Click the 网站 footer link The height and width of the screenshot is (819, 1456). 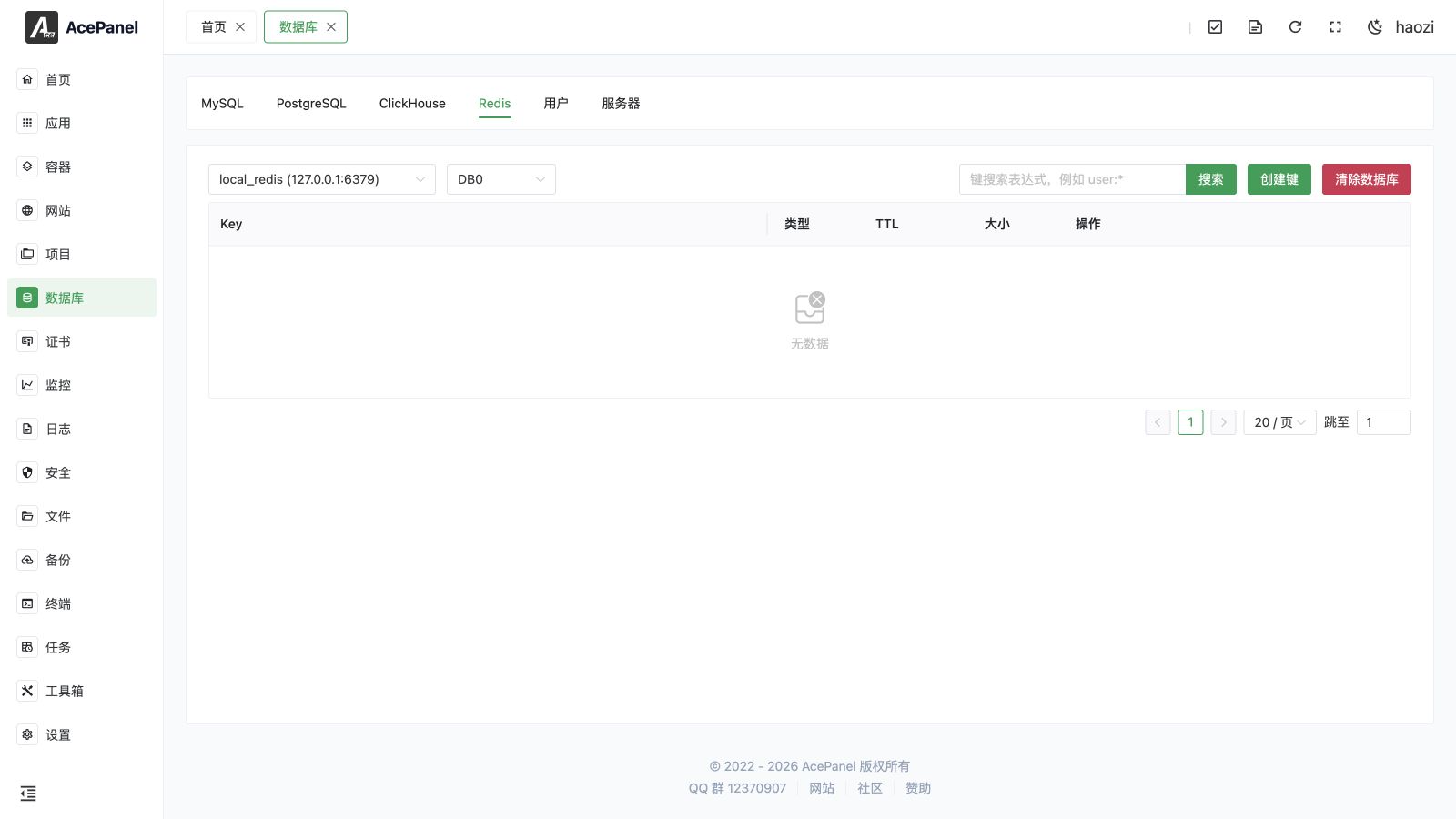[x=822, y=788]
